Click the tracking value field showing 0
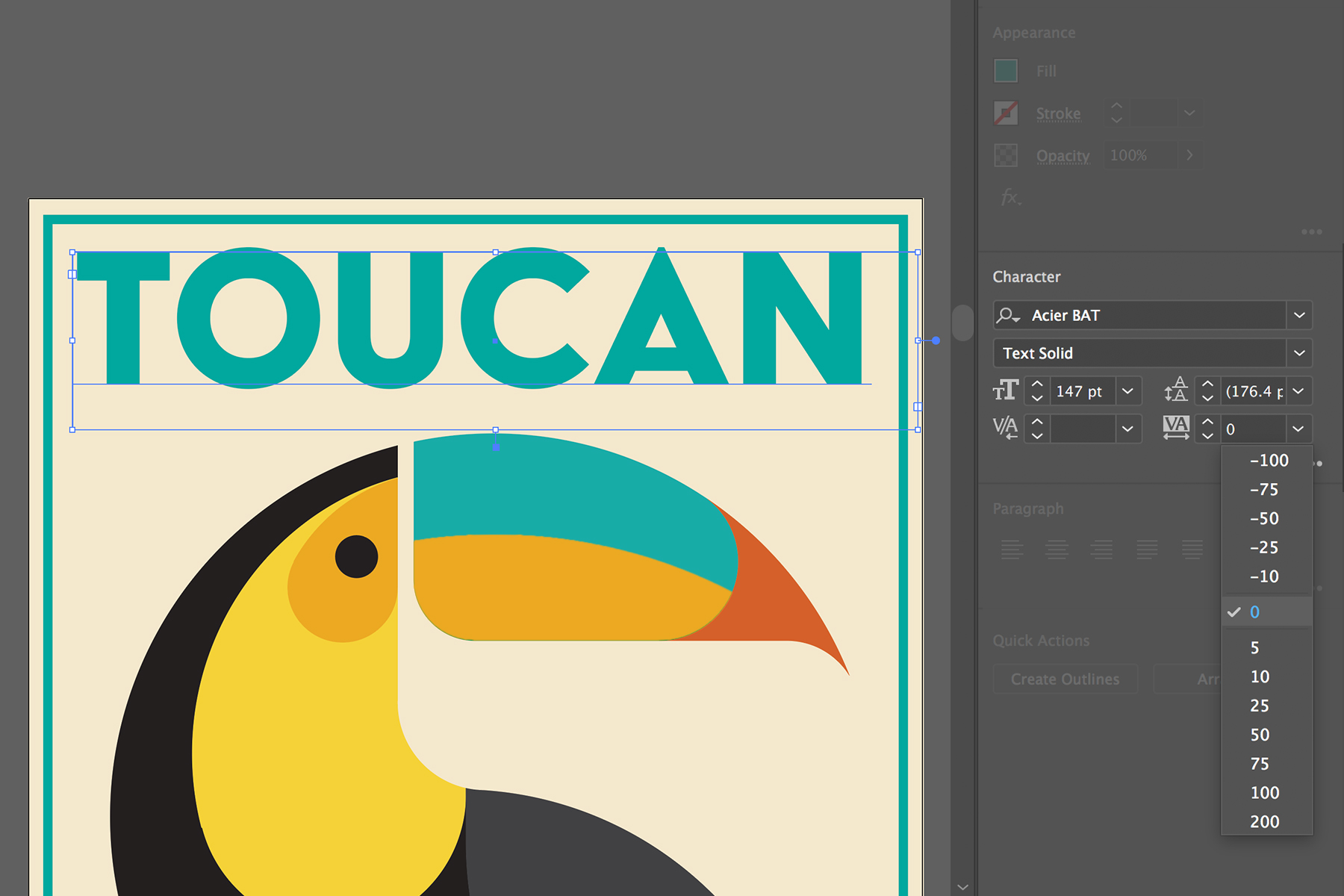 tap(1254, 429)
